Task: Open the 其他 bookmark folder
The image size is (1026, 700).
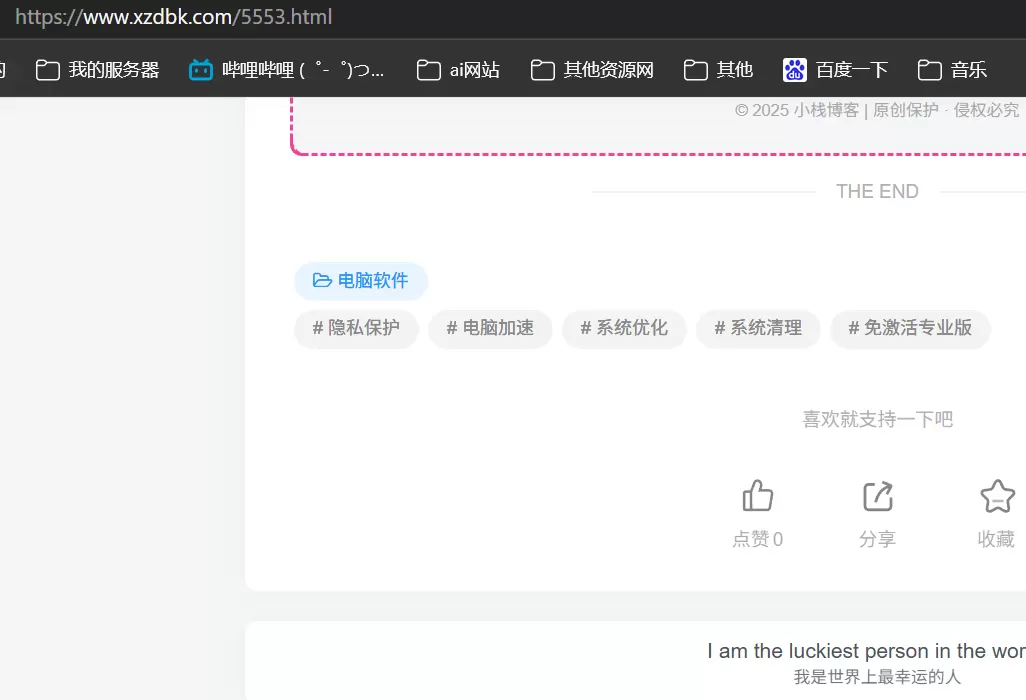Action: [718, 70]
